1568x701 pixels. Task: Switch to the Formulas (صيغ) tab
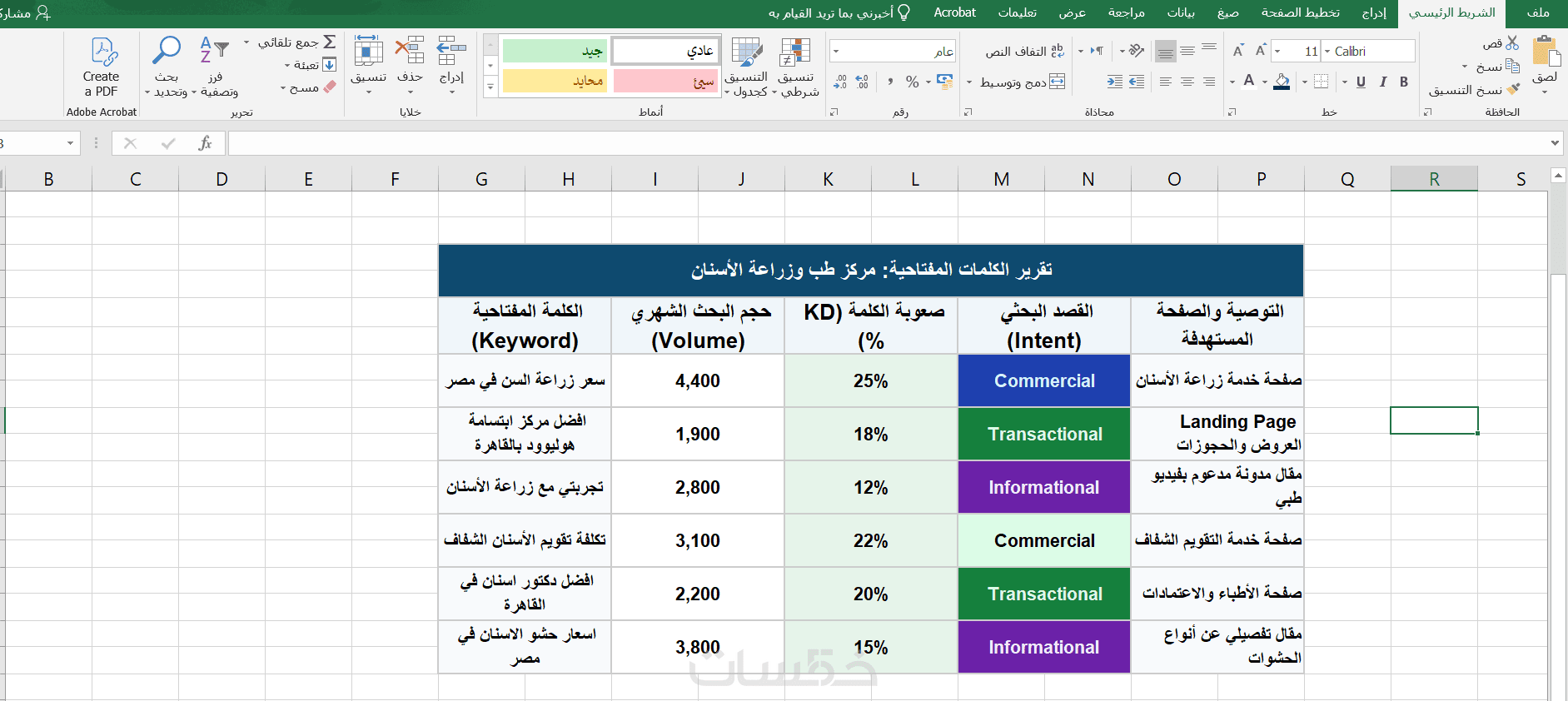click(1227, 12)
